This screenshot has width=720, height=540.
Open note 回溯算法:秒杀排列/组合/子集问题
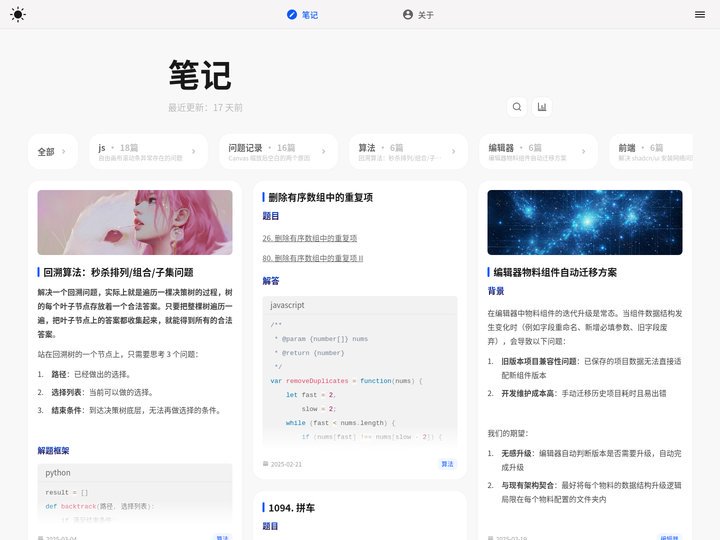[x=118, y=272]
